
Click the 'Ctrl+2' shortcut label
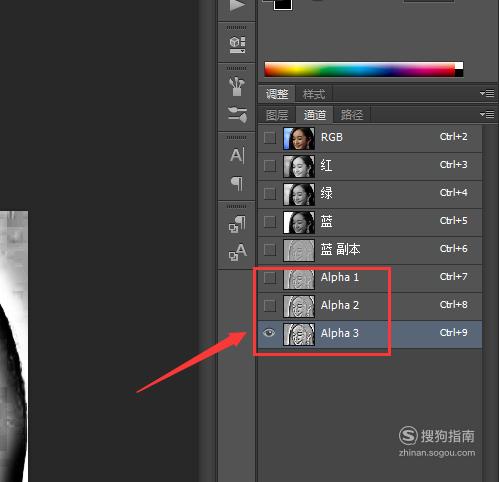(453, 136)
